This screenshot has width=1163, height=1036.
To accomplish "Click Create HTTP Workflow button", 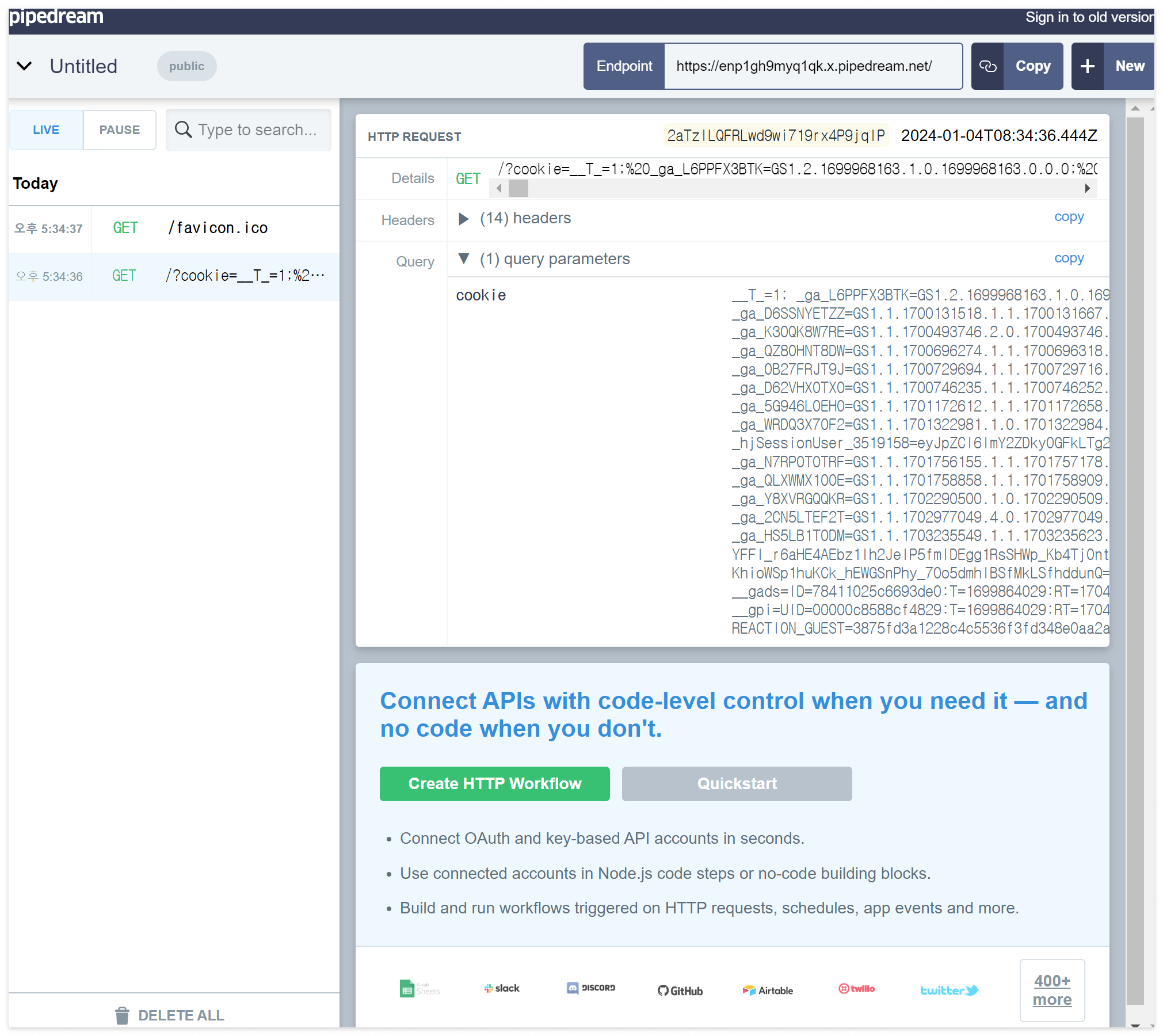I will (x=494, y=783).
